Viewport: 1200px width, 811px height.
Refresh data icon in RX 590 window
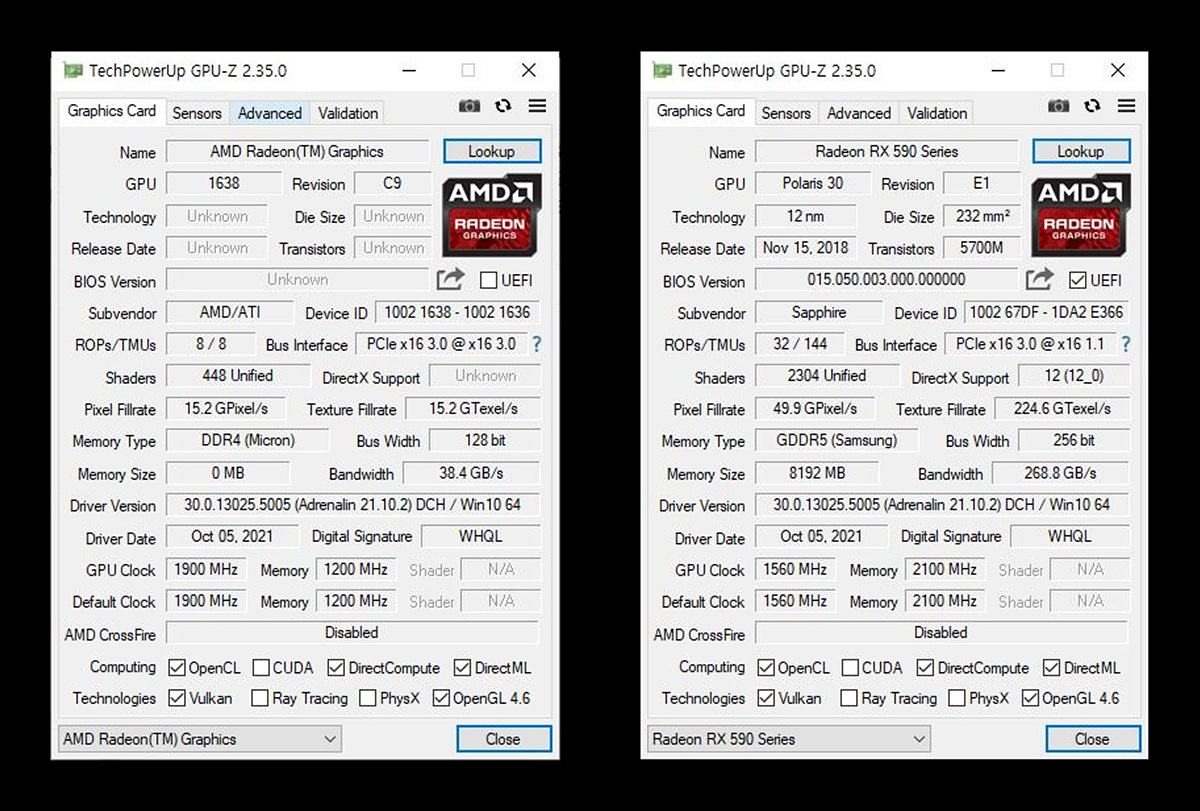click(1092, 106)
